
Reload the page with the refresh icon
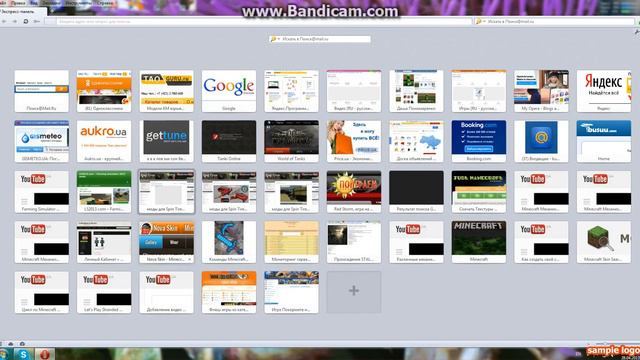pyautogui.click(x=26, y=21)
